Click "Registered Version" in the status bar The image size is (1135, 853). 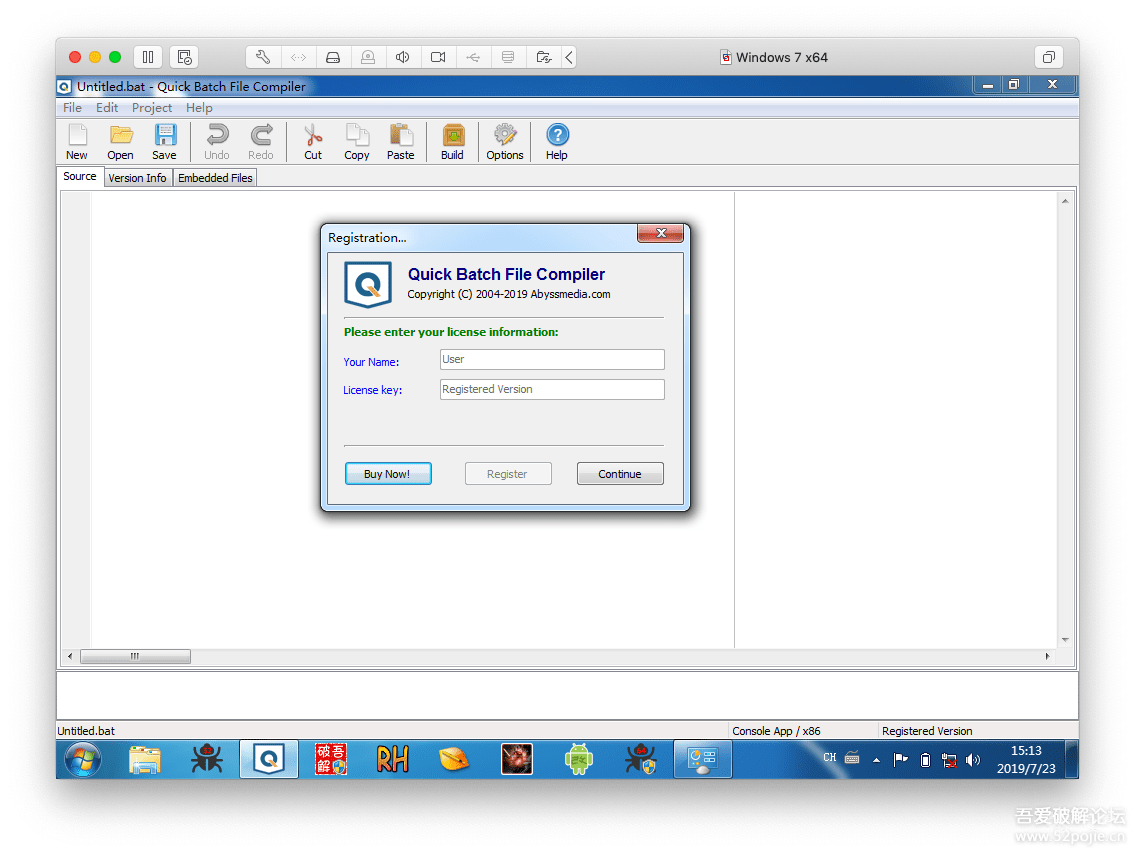click(x=927, y=731)
